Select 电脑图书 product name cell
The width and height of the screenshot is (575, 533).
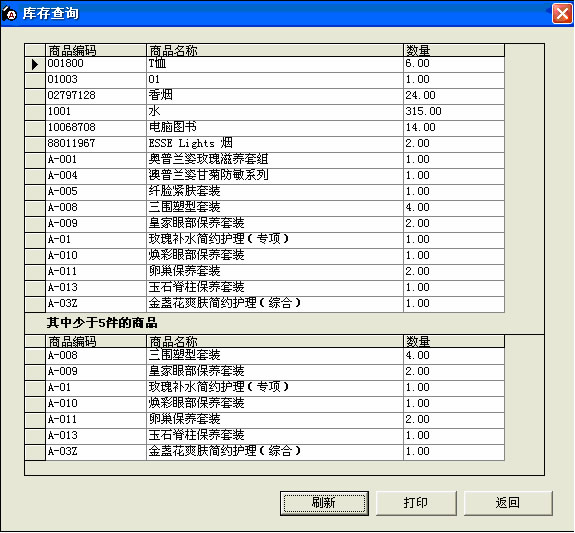pyautogui.click(x=275, y=128)
